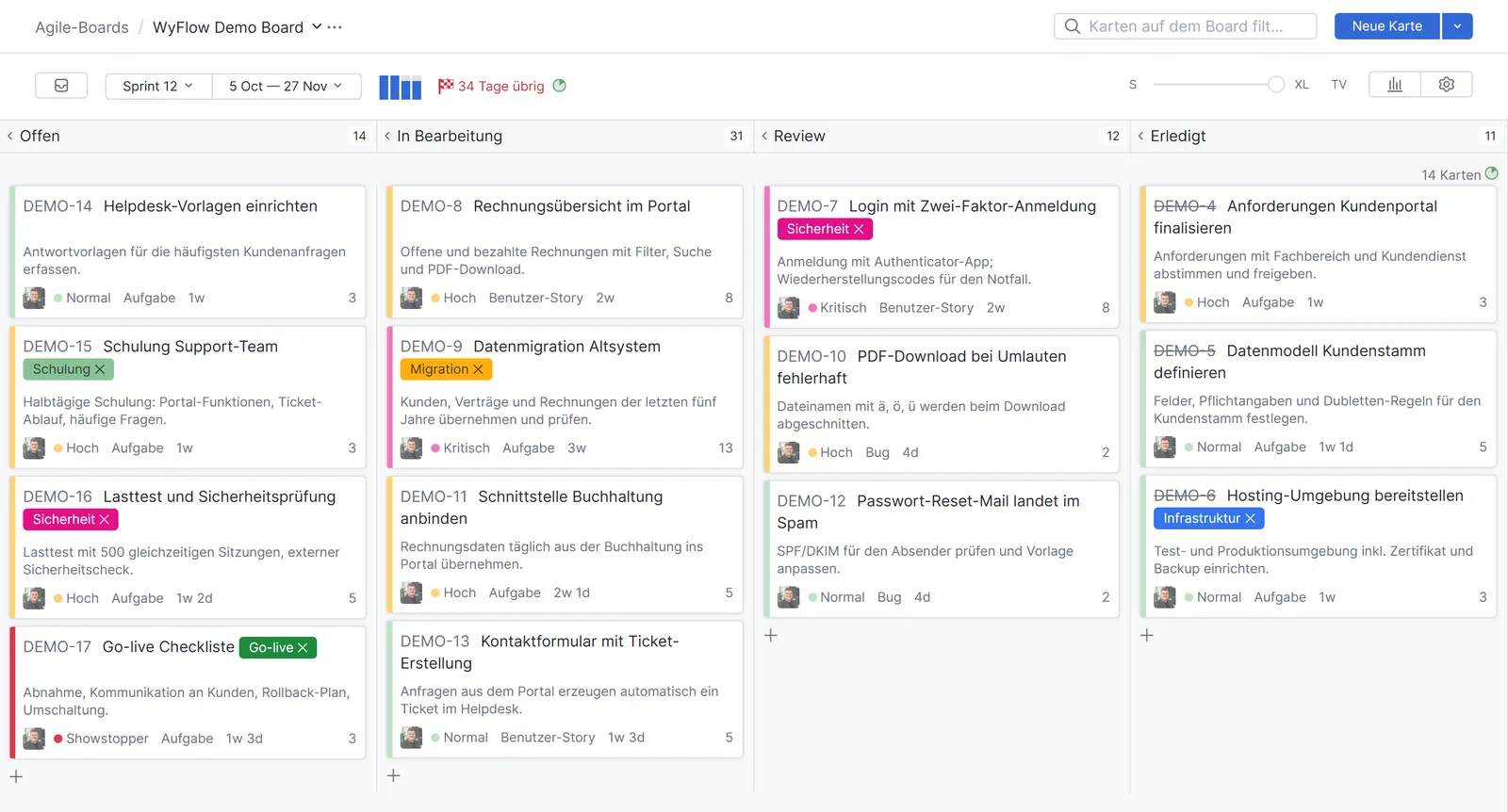Click the assignee avatar on DEMO-14
The width and height of the screenshot is (1508, 812).
coord(34,298)
